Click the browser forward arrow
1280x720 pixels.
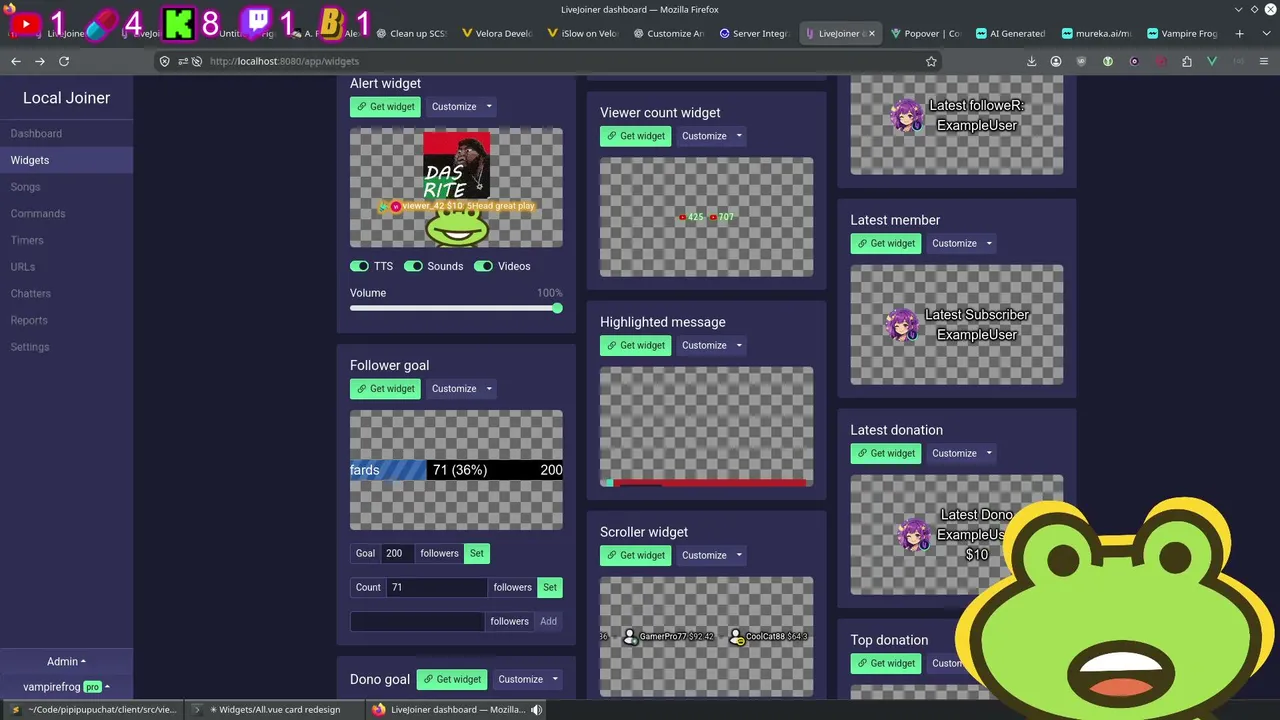click(x=40, y=61)
